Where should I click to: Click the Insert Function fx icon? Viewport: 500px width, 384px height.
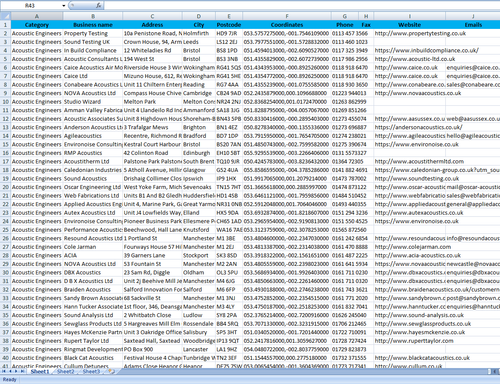click(99, 5)
